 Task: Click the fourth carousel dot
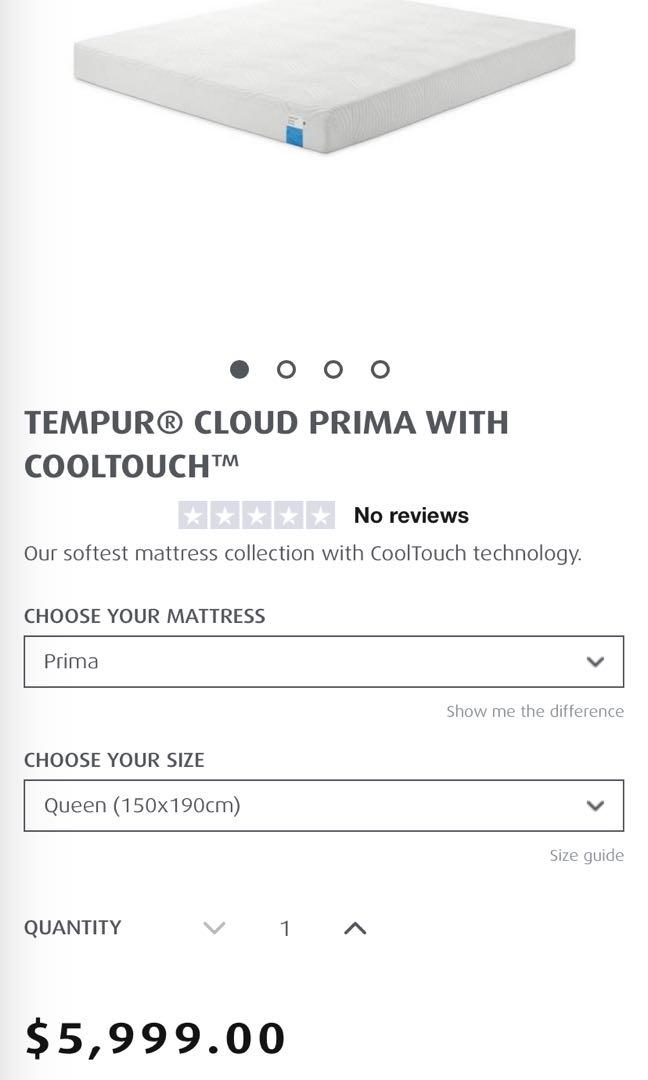pyautogui.click(x=380, y=370)
